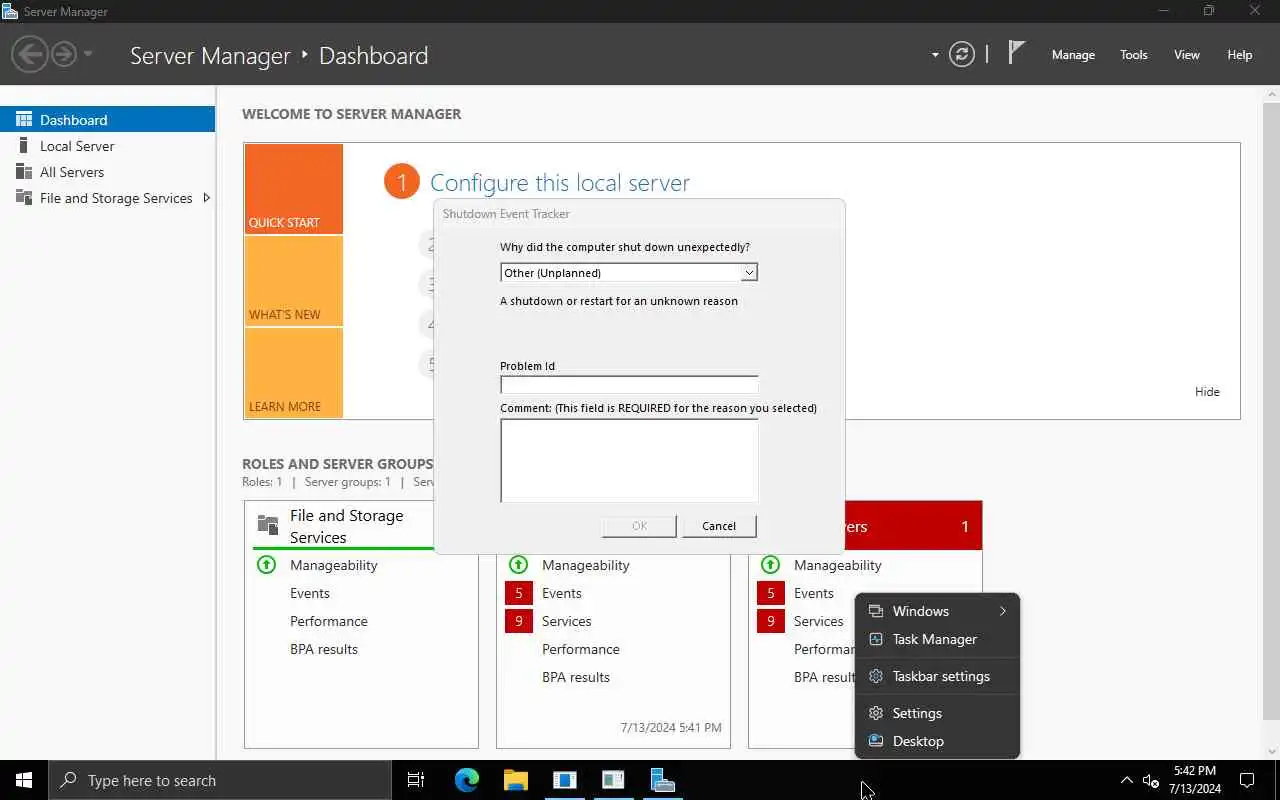Open Task Manager from context menu
1280x800 pixels.
pyautogui.click(x=937, y=639)
